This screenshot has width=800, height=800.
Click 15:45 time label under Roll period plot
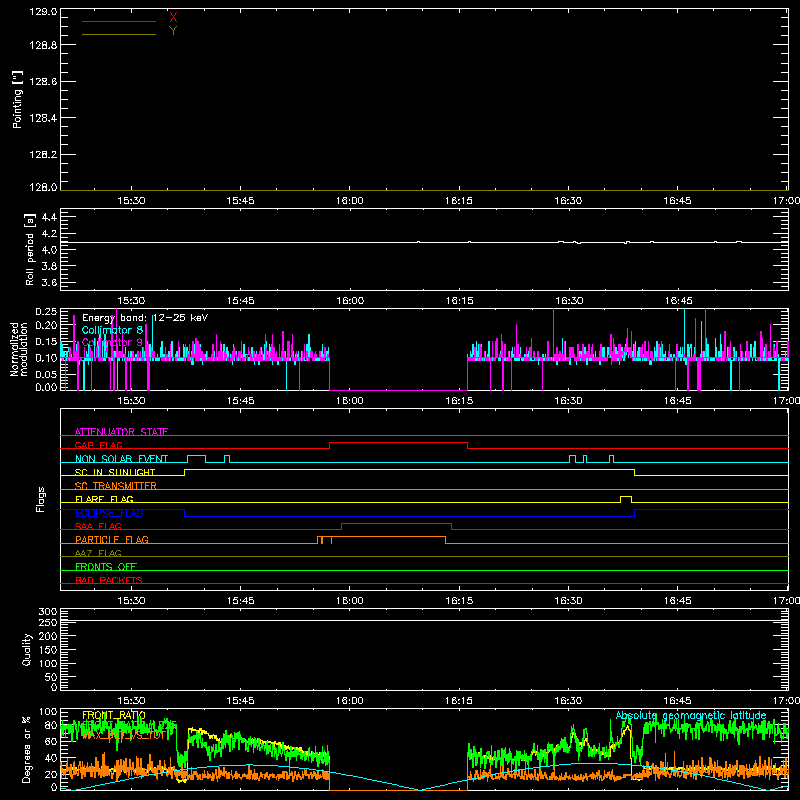tap(240, 301)
